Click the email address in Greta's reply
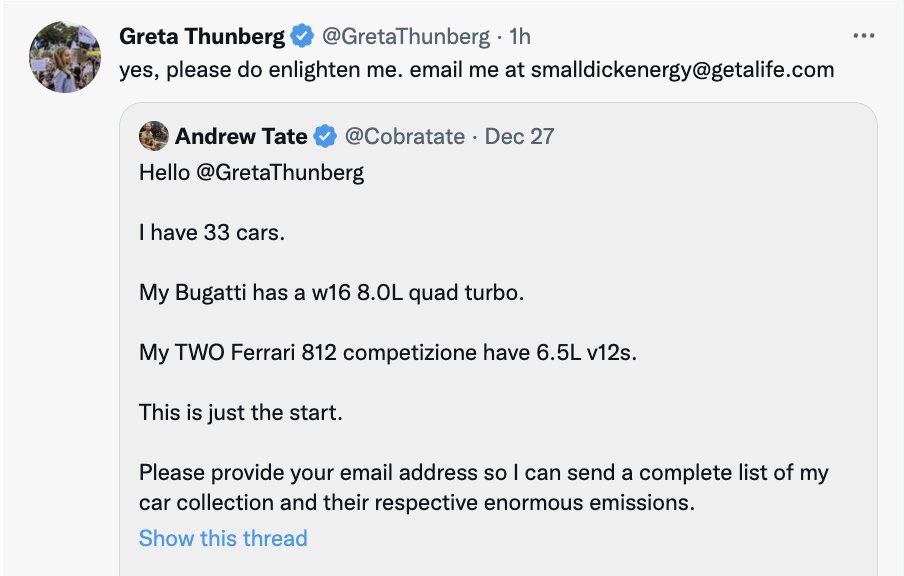 (x=682, y=70)
